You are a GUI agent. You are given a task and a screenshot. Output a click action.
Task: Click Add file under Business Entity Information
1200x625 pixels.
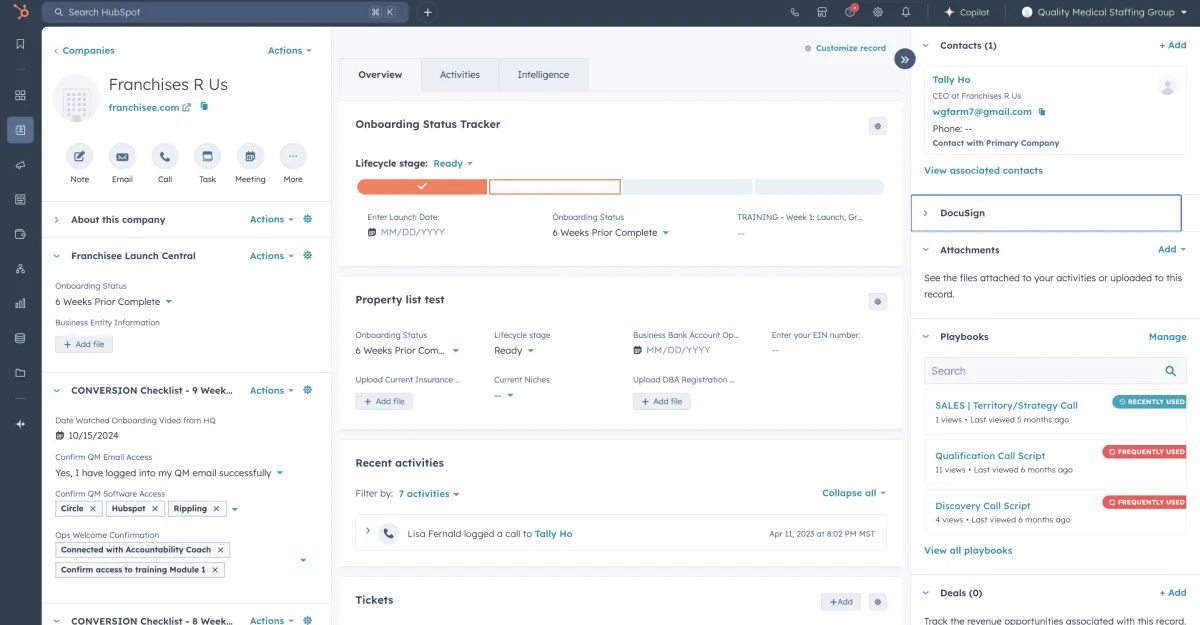point(84,344)
